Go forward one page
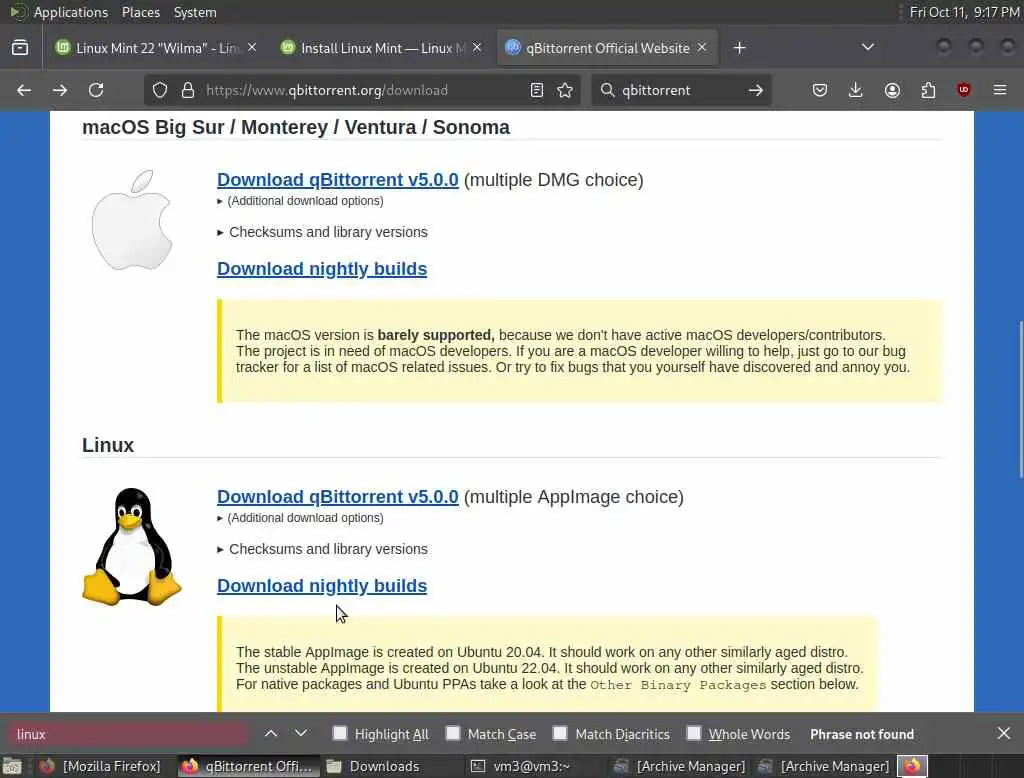The height and width of the screenshot is (778, 1024). [x=59, y=90]
